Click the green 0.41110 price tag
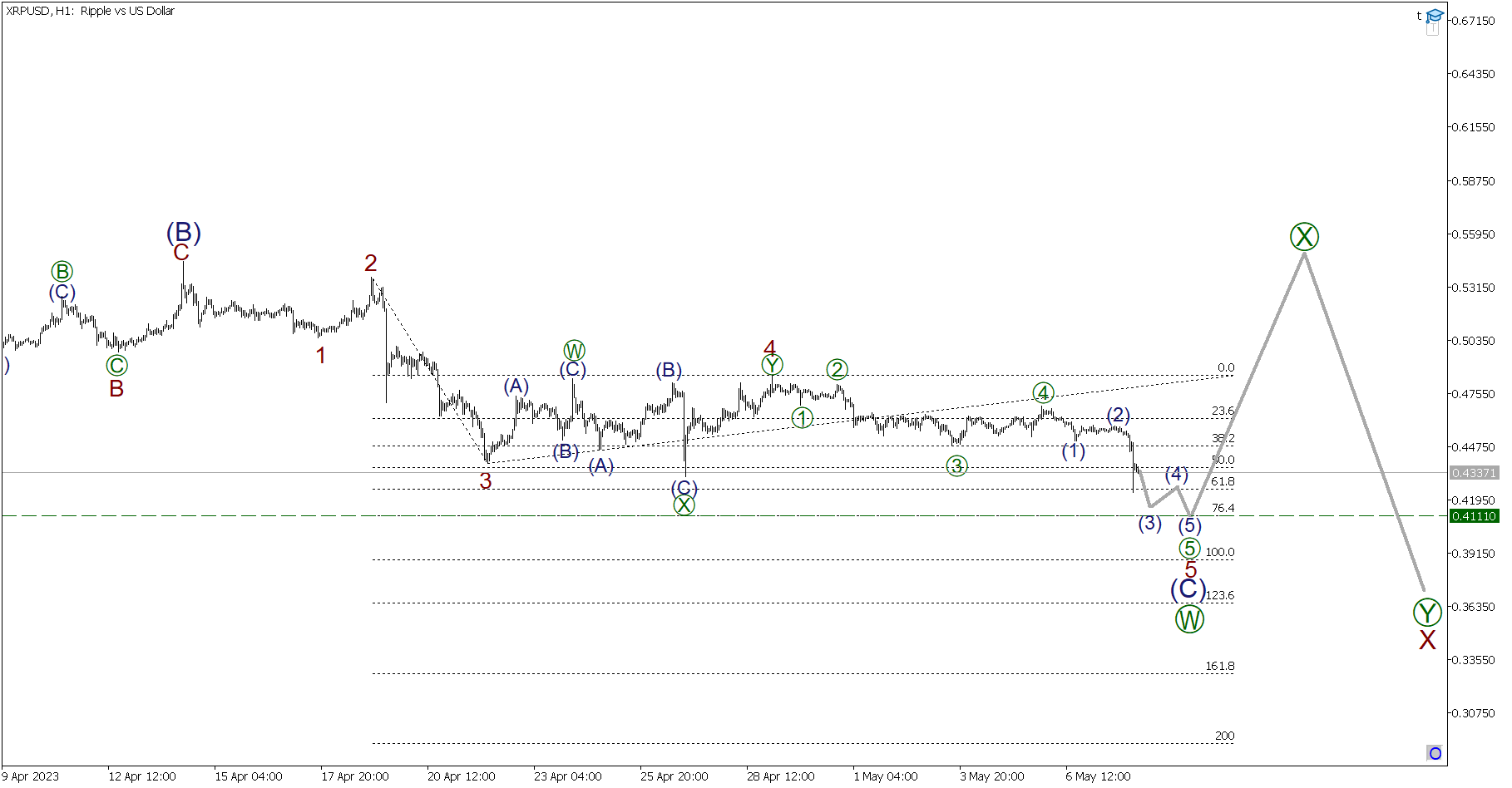This screenshot has width=1512, height=788. click(1474, 516)
